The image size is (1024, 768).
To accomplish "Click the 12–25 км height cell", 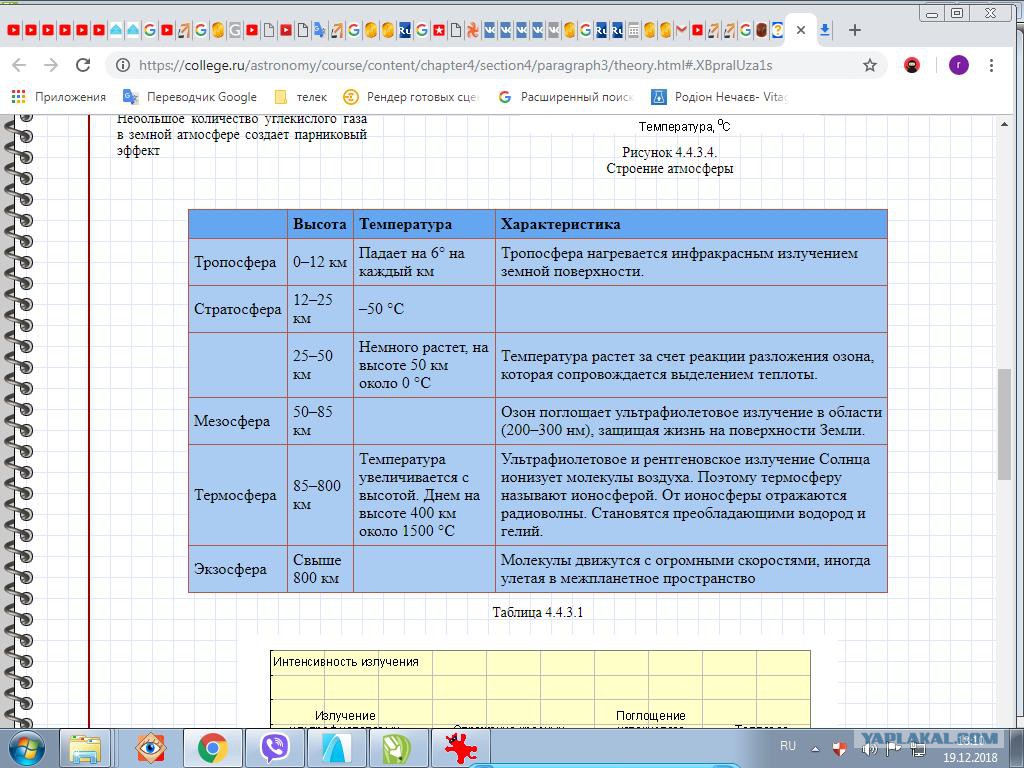I will point(320,309).
